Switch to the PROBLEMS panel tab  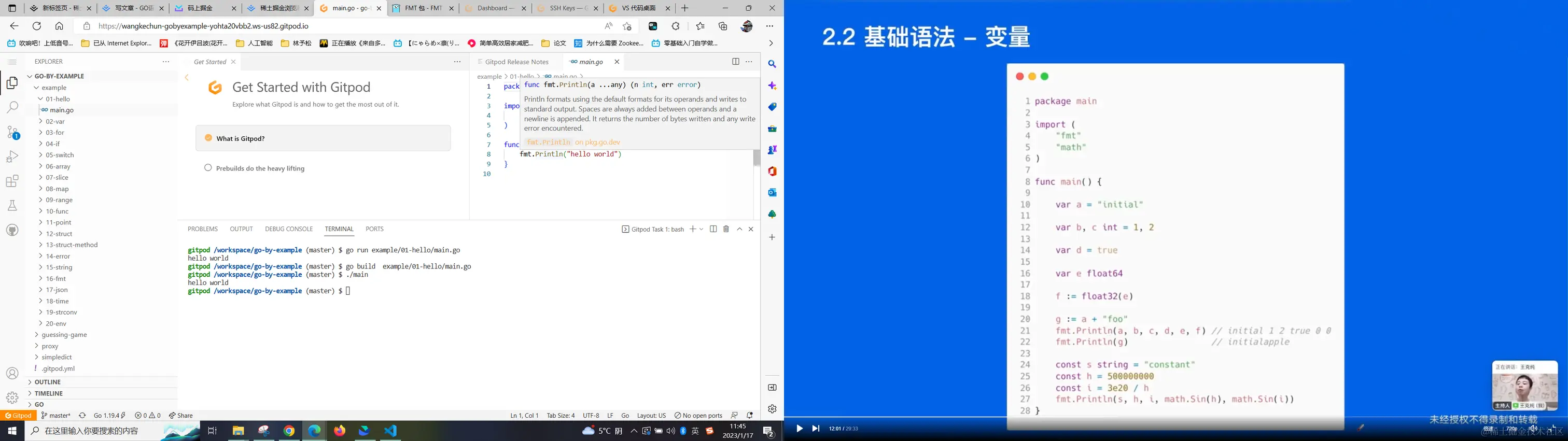203,229
